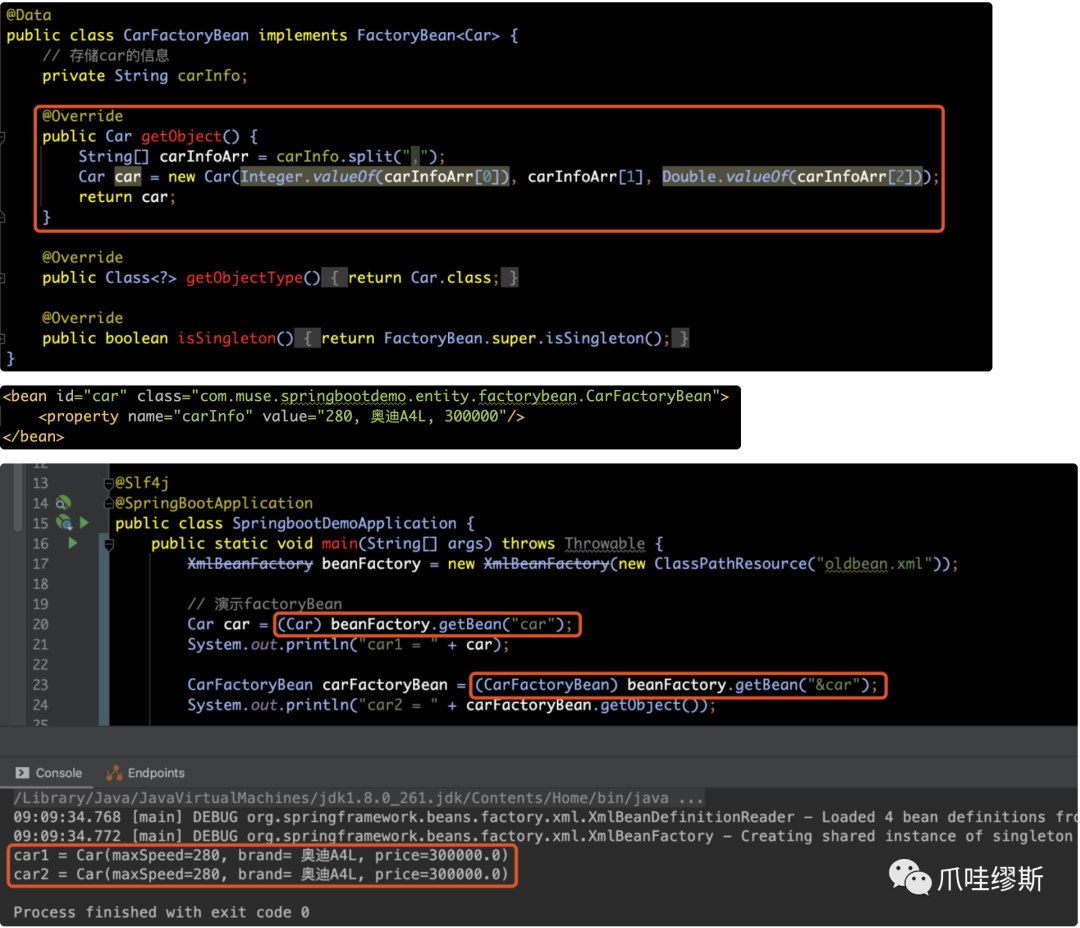Click the getObjectType method name
1080x928 pixels.
click(x=244, y=278)
